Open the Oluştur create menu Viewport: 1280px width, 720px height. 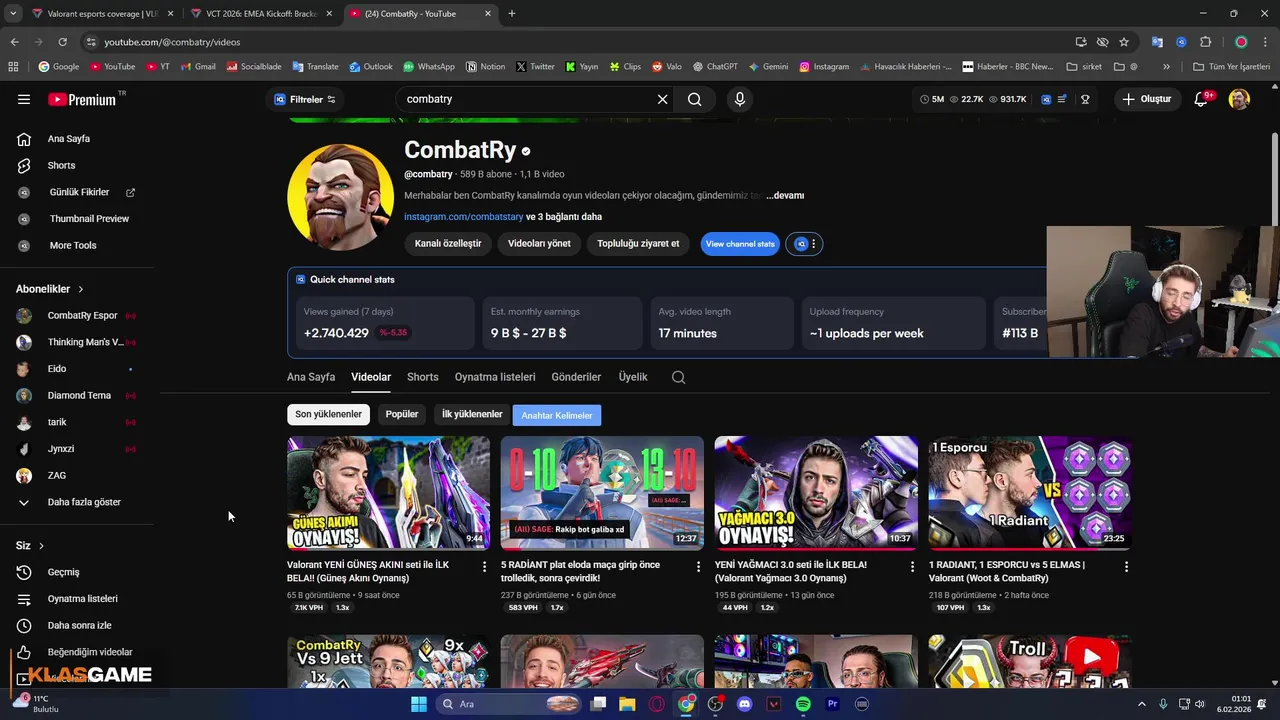pos(1146,99)
